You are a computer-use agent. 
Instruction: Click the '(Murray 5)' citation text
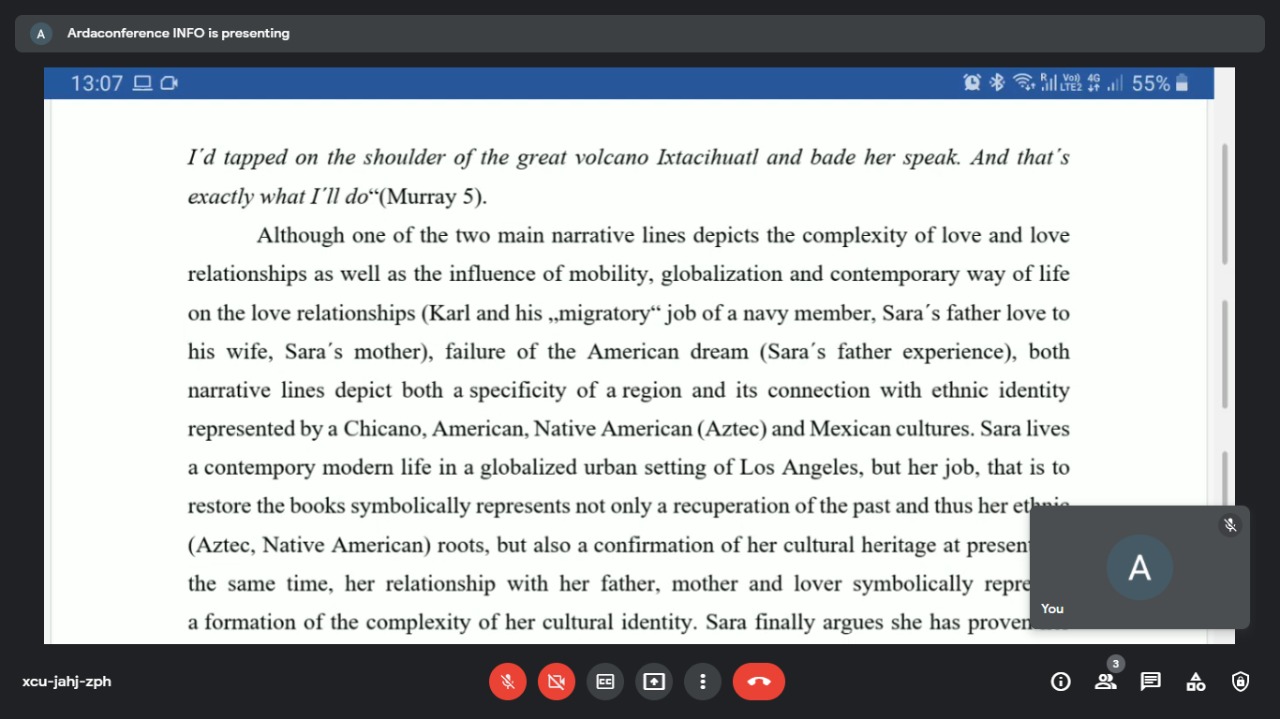pos(433,196)
